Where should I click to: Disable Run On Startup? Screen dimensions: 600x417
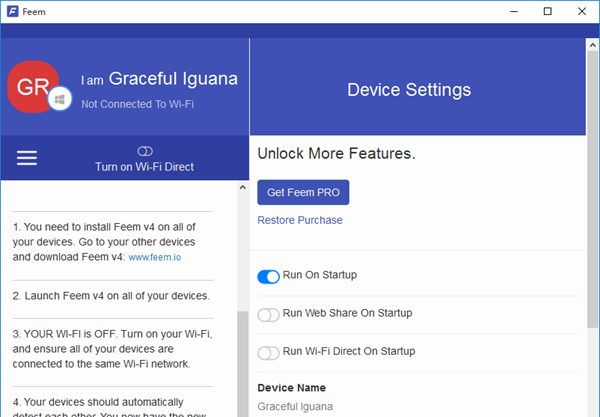tap(268, 277)
